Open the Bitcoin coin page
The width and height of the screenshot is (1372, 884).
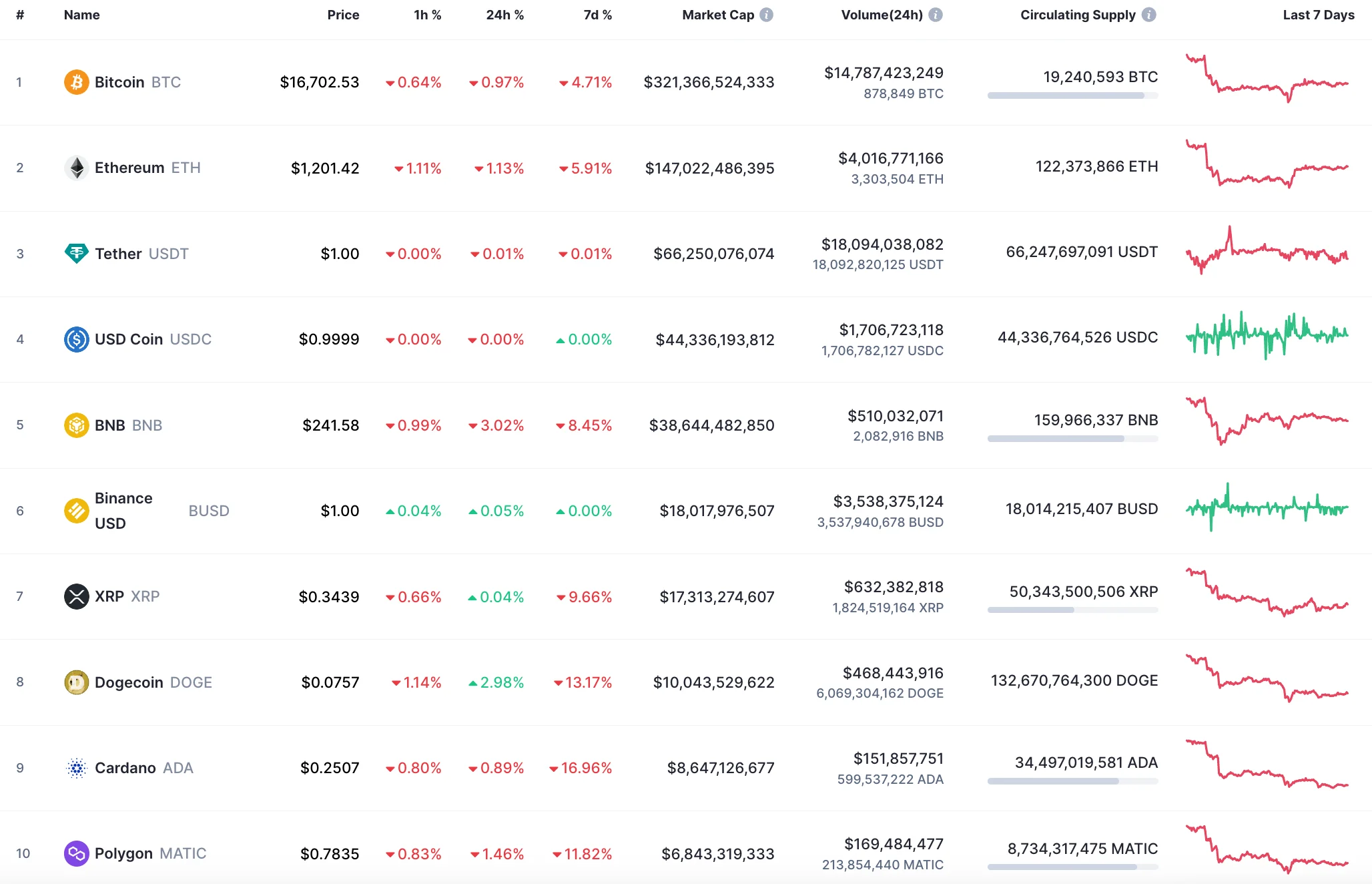pos(119,82)
